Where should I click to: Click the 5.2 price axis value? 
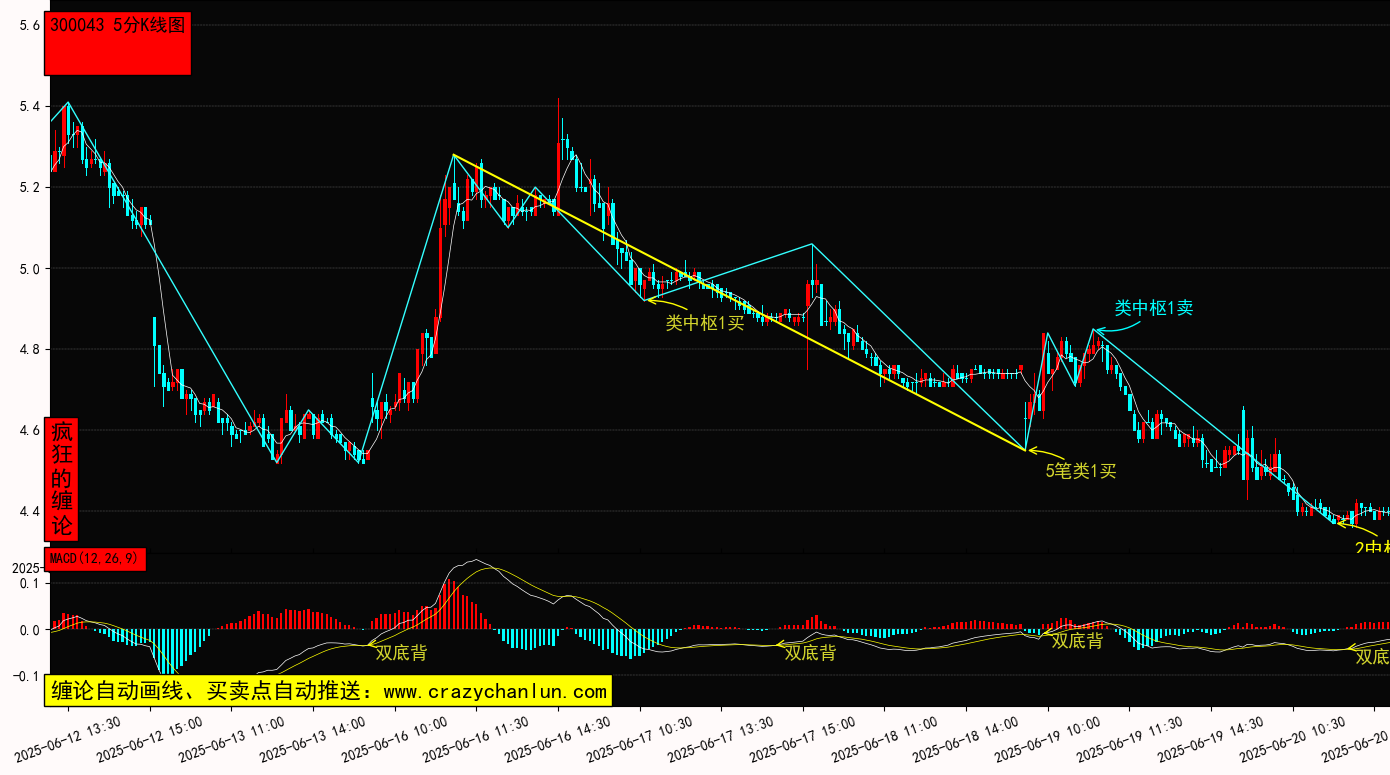pos(30,187)
